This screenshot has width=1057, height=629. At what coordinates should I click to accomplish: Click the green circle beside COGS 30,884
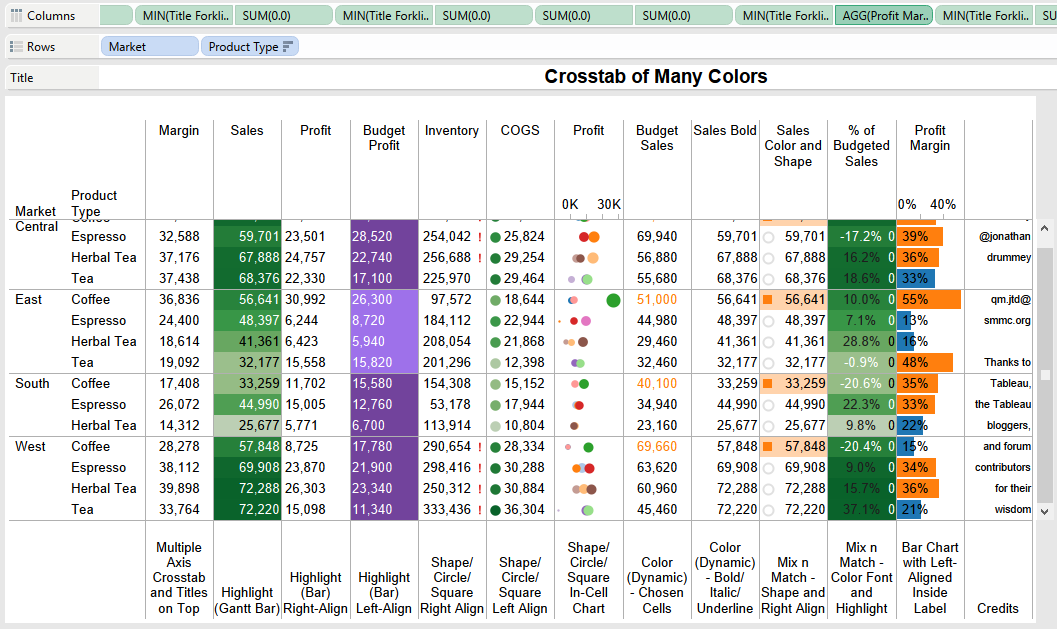pos(495,489)
